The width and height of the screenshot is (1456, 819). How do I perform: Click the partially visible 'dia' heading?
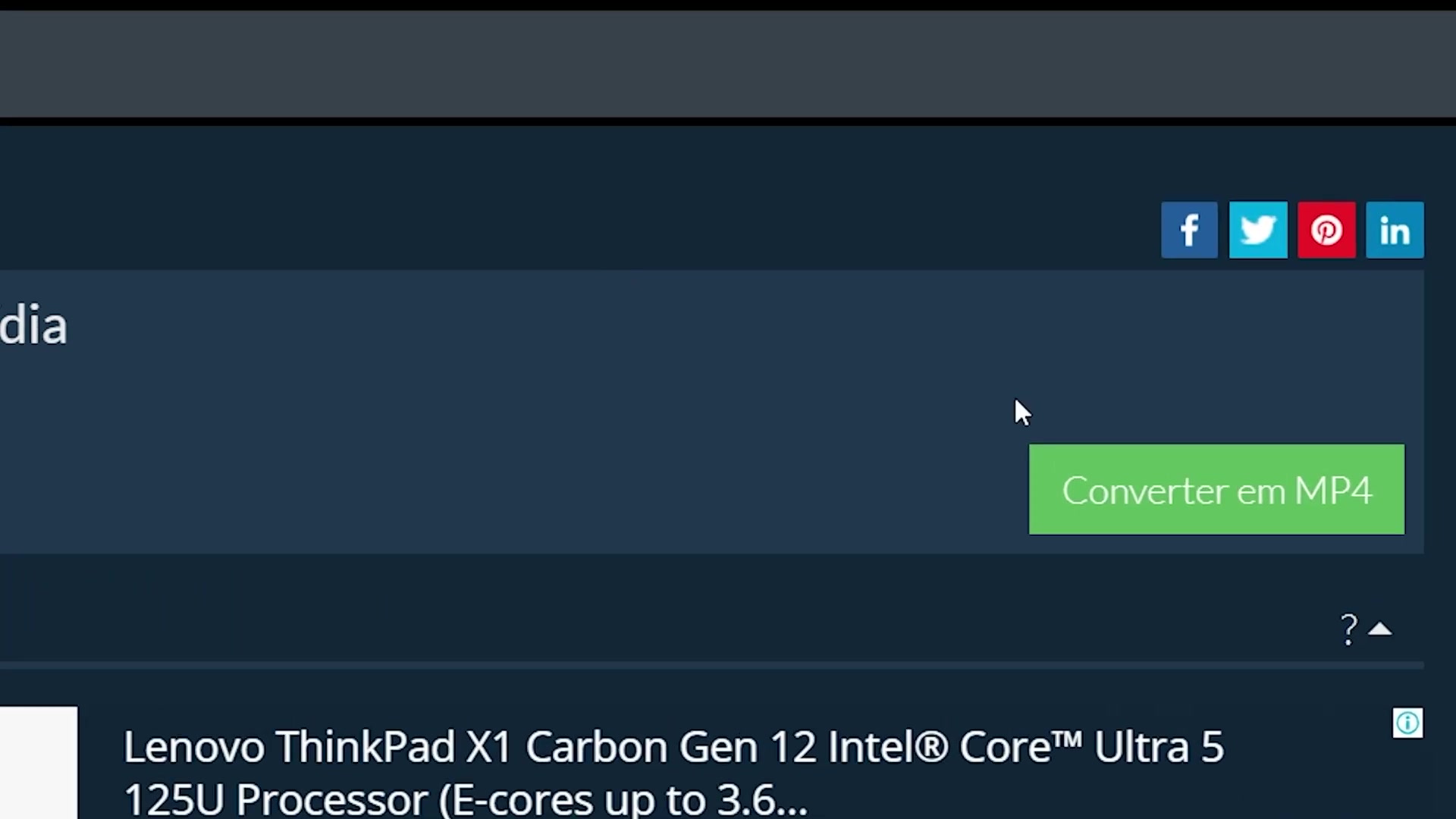[33, 326]
